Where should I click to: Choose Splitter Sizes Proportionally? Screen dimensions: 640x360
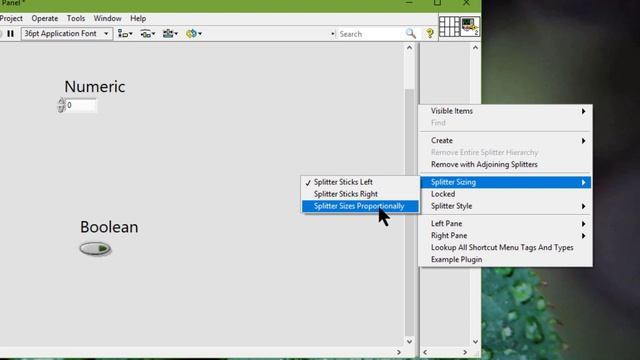point(360,206)
